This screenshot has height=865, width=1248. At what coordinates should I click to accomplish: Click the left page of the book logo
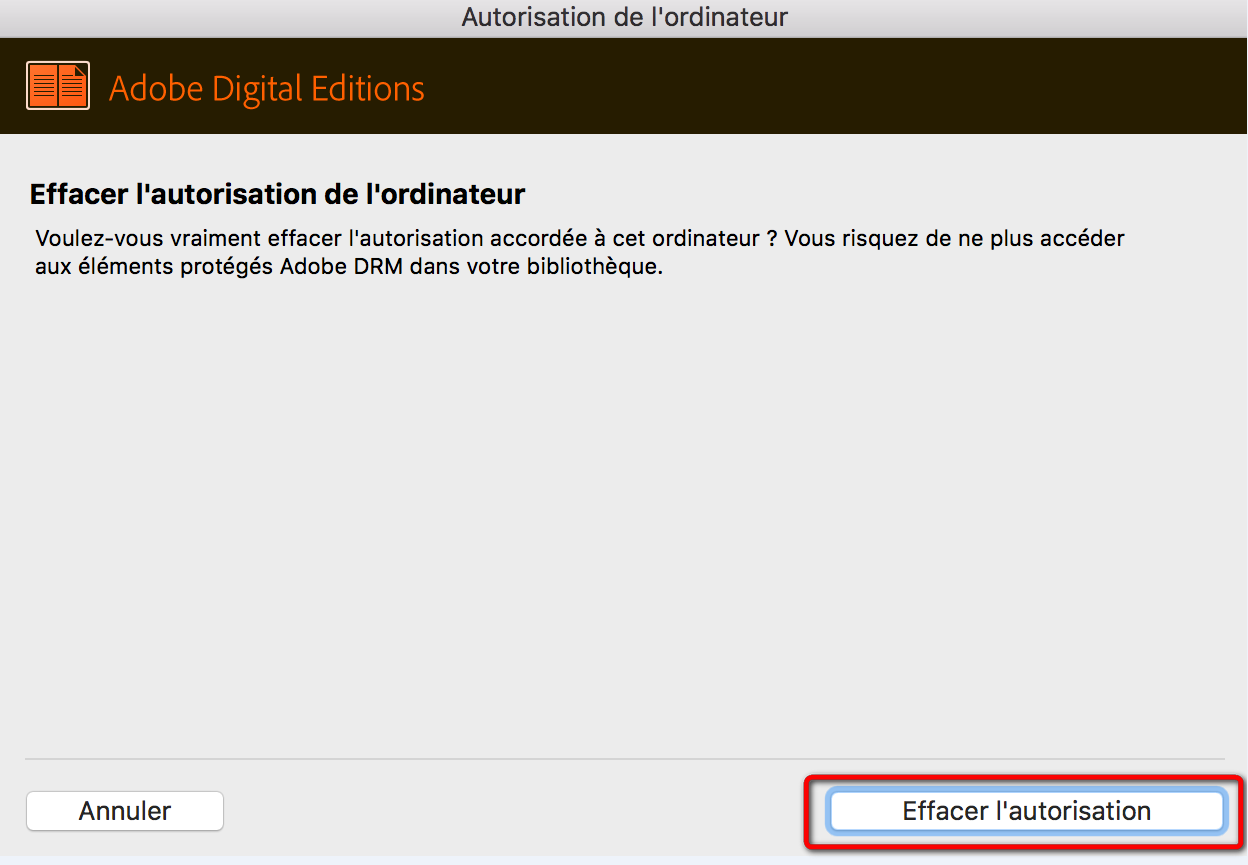[43, 87]
